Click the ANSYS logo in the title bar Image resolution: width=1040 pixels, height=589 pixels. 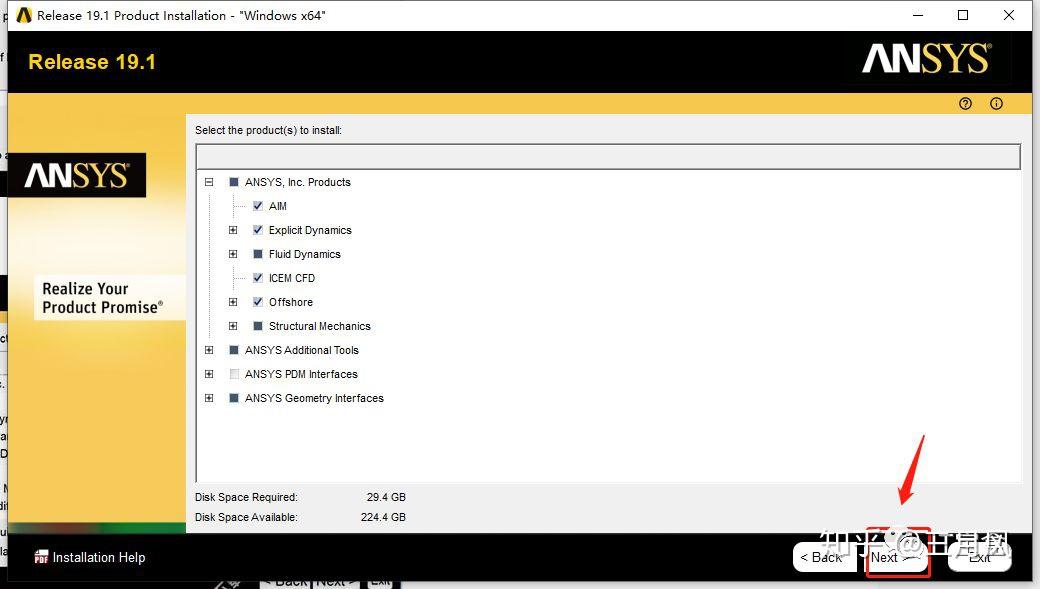925,60
